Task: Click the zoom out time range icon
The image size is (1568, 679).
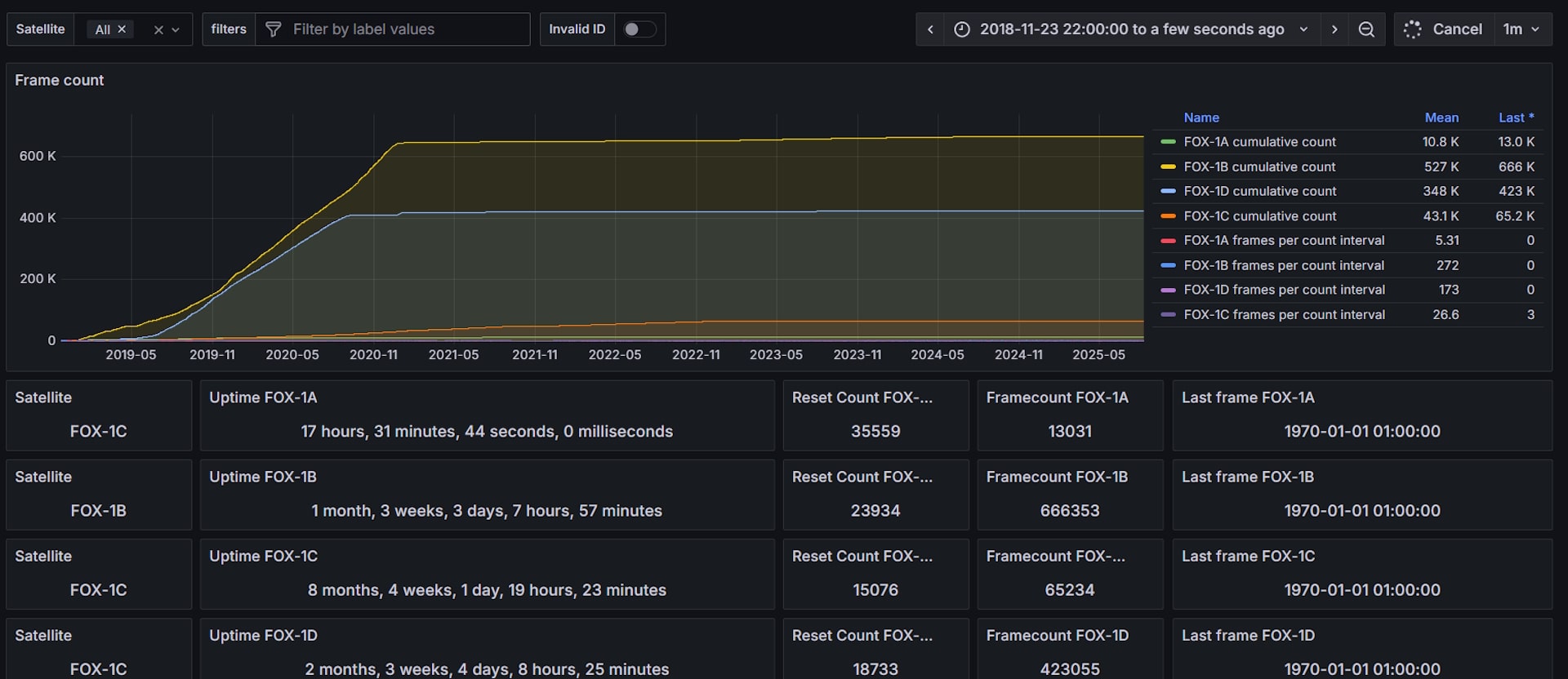Action: (1366, 29)
